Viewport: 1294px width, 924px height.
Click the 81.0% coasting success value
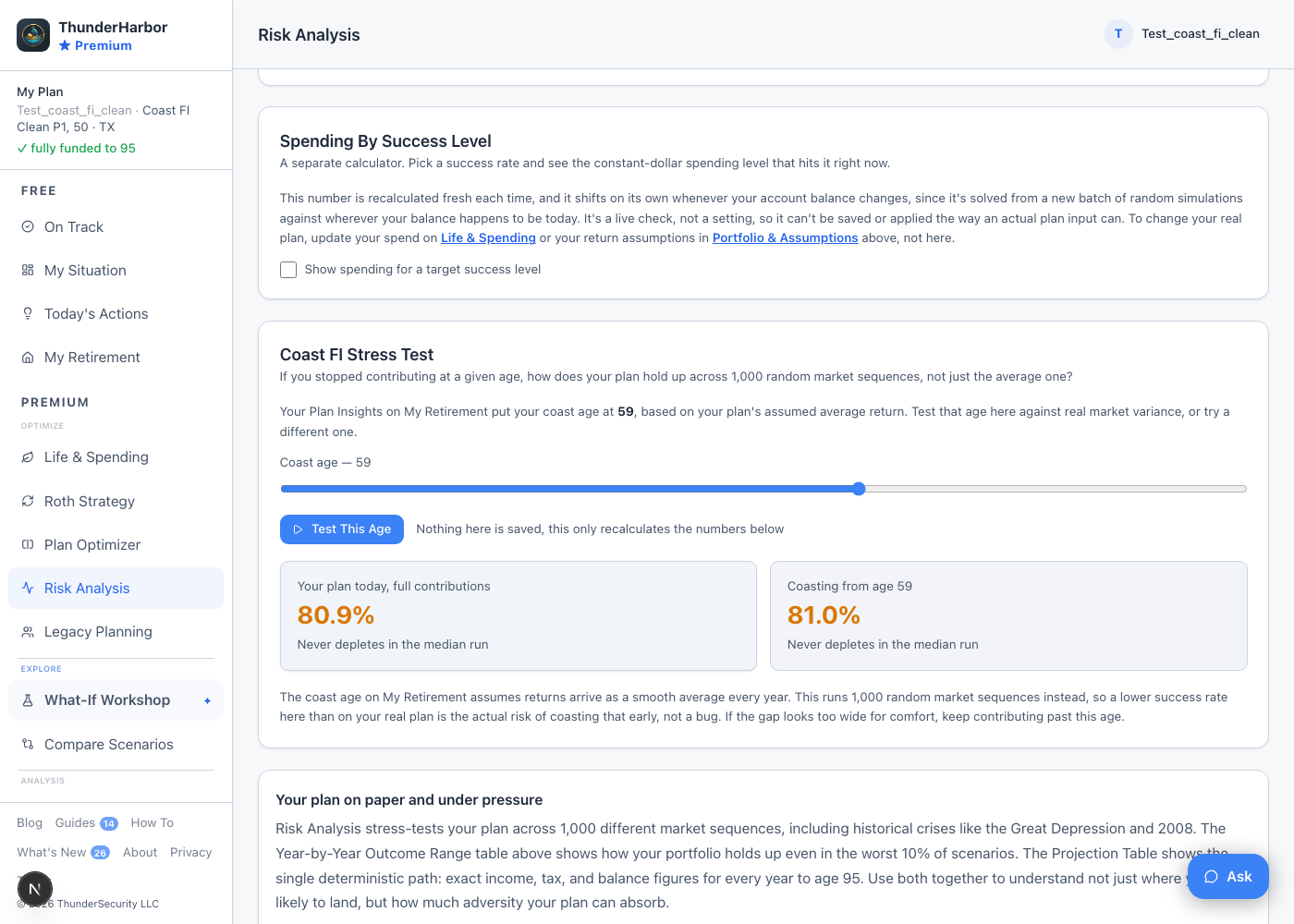[x=824, y=615]
